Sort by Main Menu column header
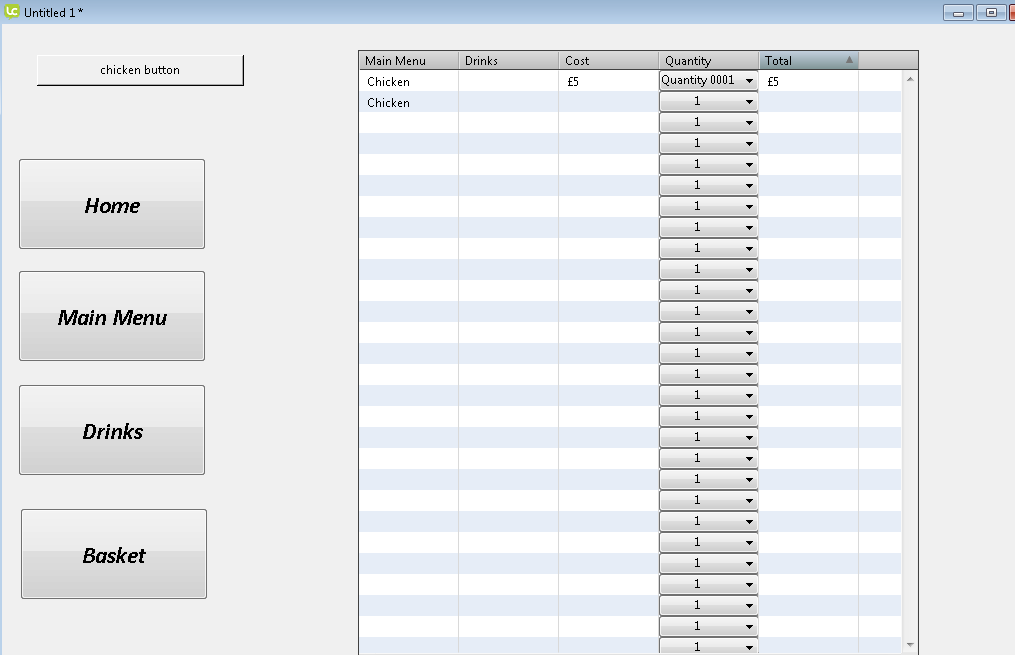This screenshot has height=655, width=1015. (408, 61)
